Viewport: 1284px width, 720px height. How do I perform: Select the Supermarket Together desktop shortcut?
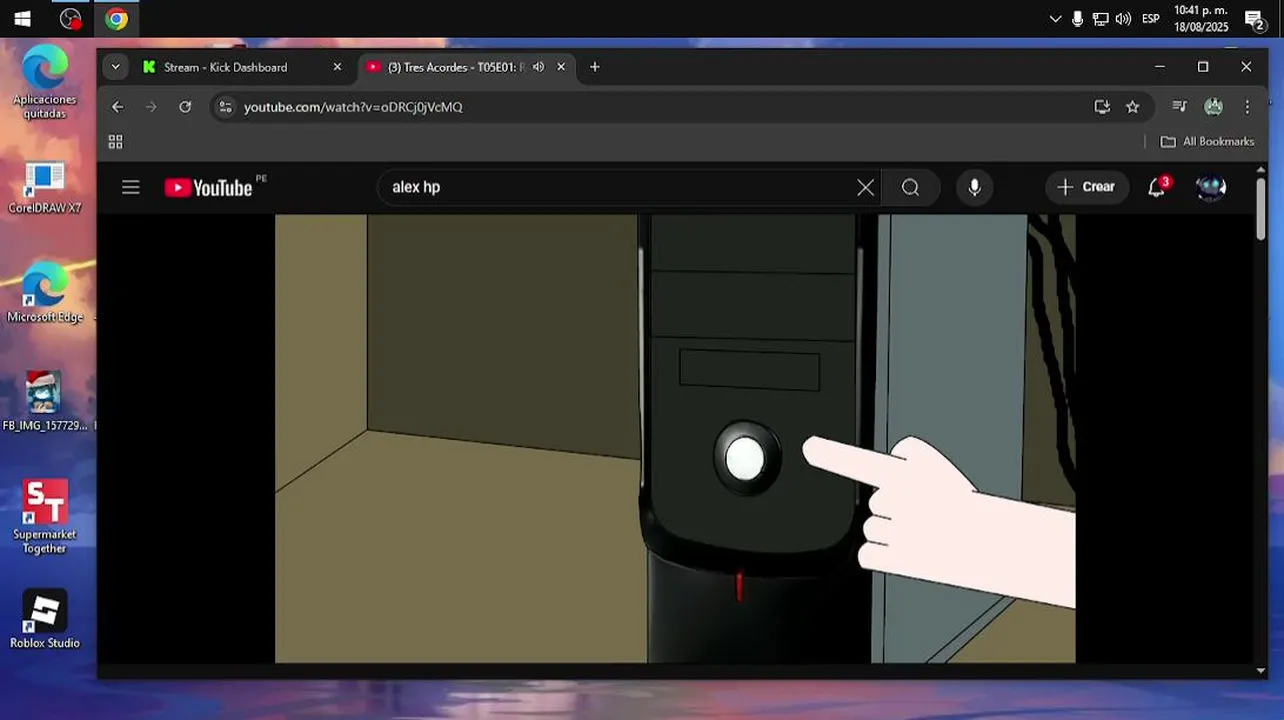tap(45, 517)
